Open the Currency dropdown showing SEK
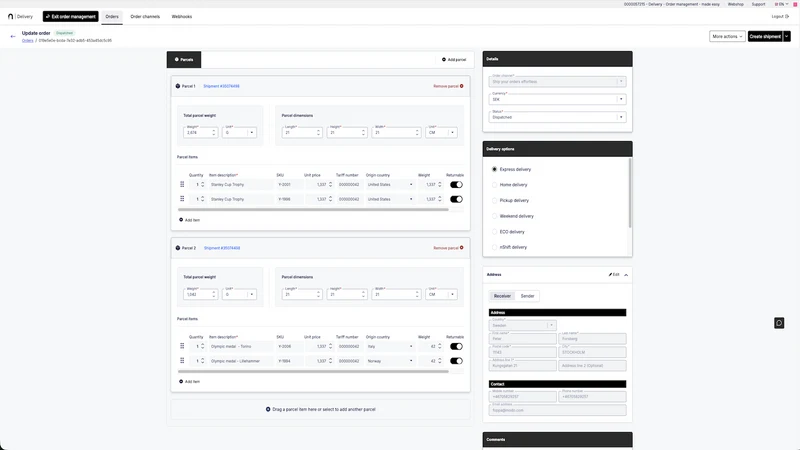 coord(557,99)
